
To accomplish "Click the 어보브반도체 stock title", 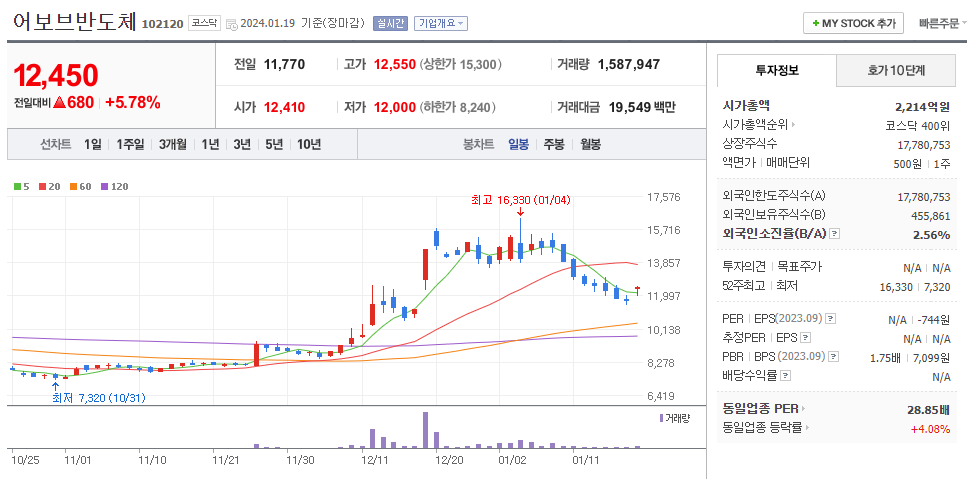I will click(74, 22).
